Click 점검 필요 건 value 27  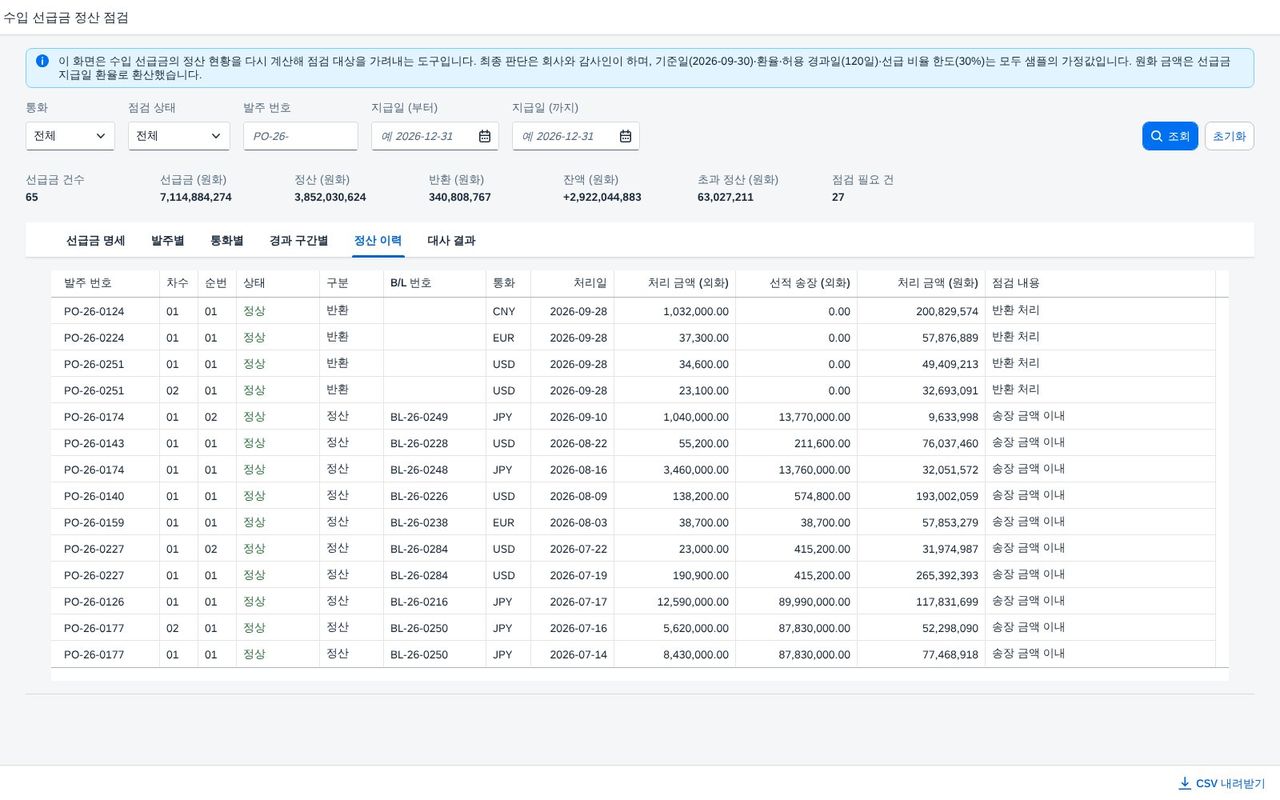tap(838, 197)
